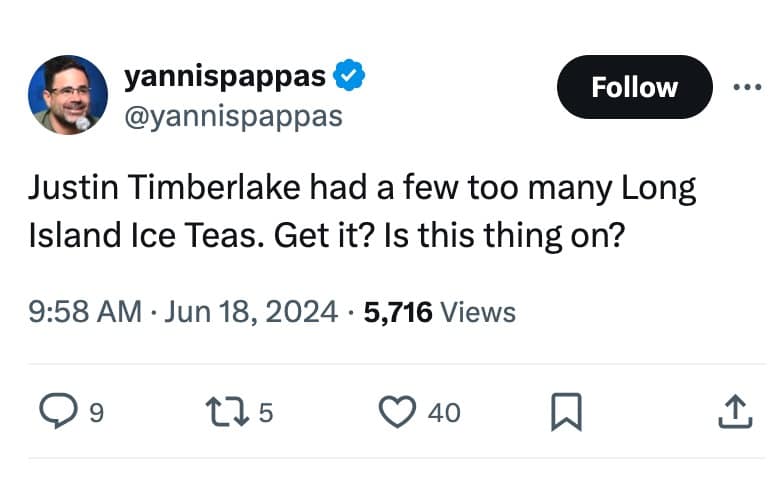Click the like count of 40
The width and height of the screenshot is (783, 481).
444,412
